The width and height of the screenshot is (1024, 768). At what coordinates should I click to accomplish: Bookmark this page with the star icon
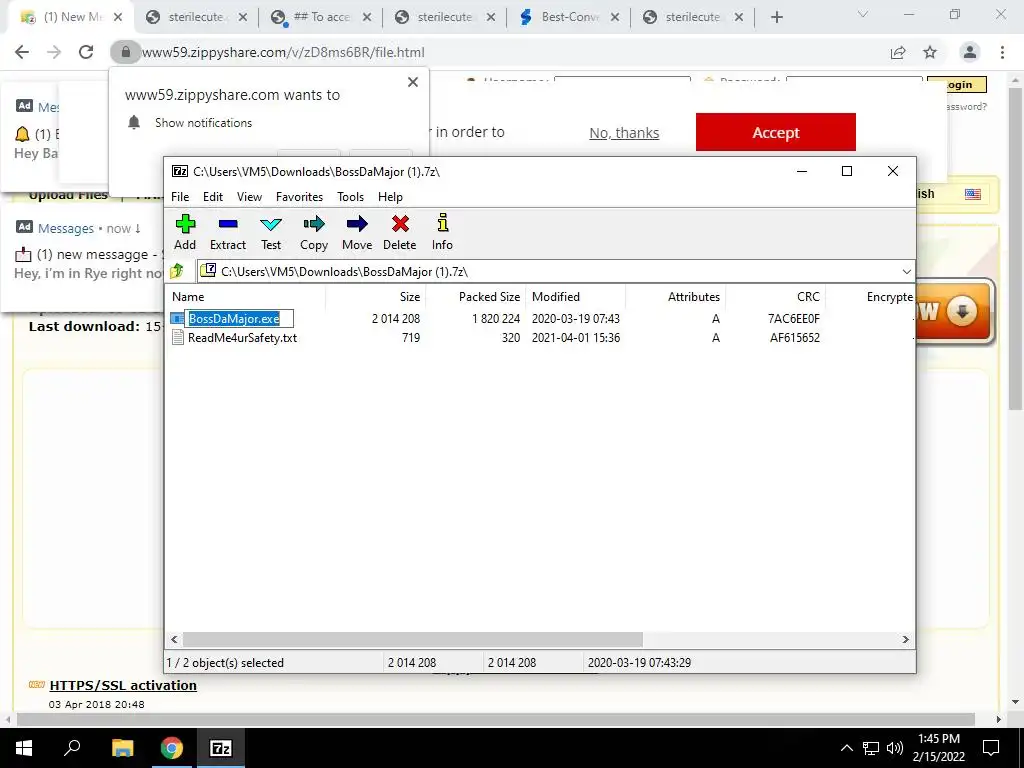(930, 52)
